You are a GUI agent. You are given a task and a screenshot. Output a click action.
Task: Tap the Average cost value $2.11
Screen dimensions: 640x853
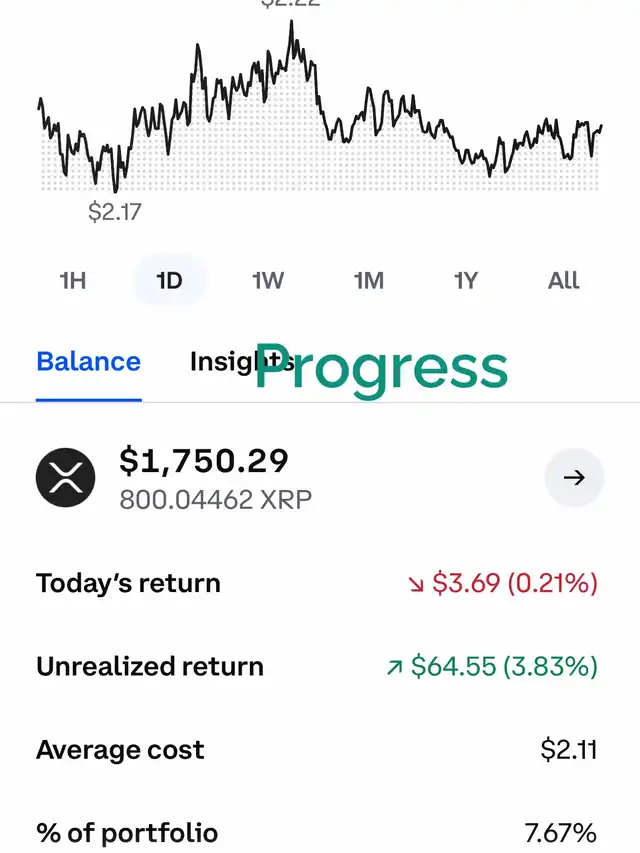569,750
